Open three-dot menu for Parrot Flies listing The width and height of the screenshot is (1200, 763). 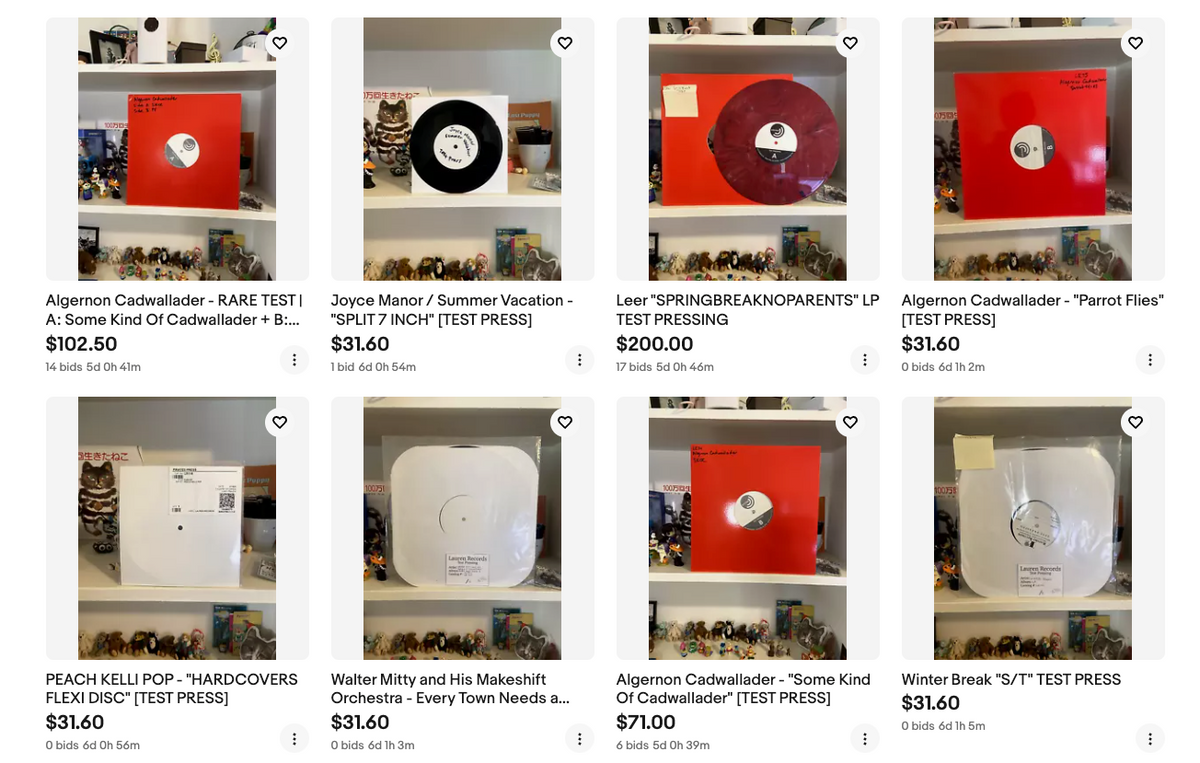[1150, 359]
